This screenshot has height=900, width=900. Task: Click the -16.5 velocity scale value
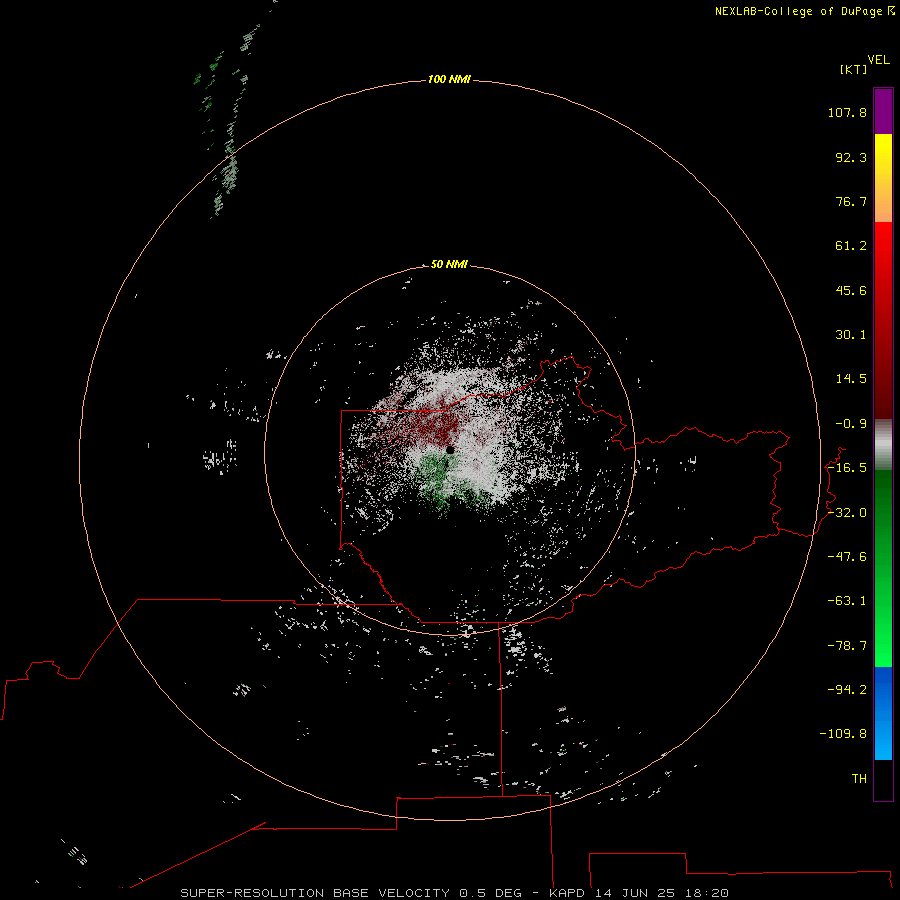point(847,468)
